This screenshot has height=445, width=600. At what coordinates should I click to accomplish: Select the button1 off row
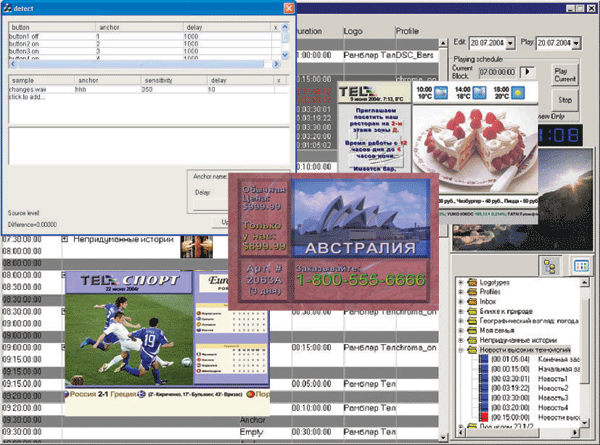[x=145, y=36]
